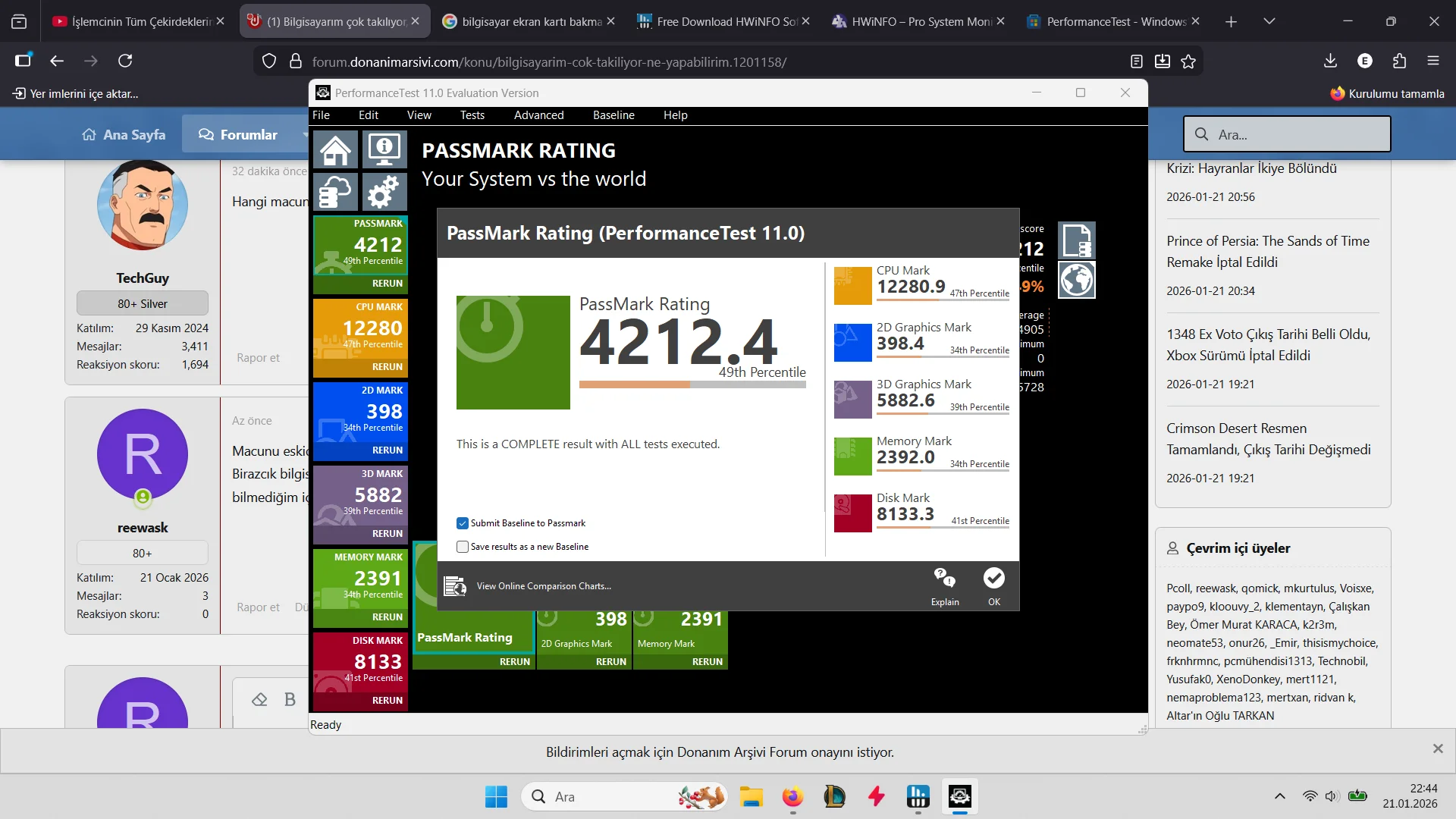Screen dimensions: 1456x819
Task: Click the save results document icon
Action: [1077, 241]
